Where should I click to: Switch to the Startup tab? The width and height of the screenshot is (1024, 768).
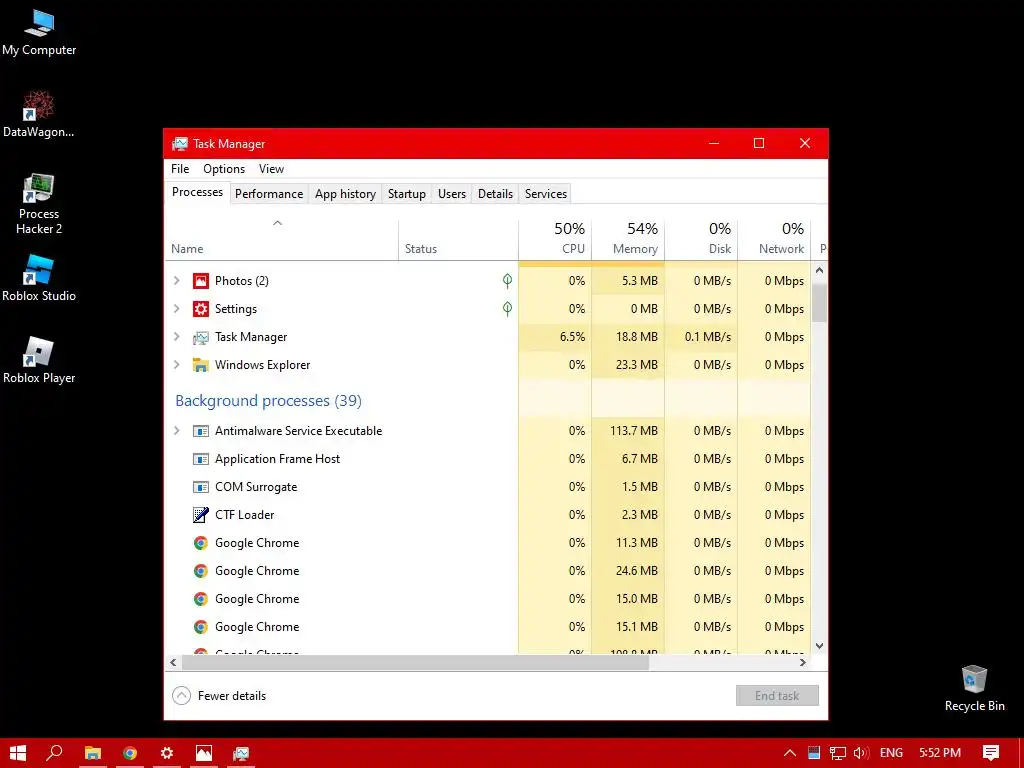pos(406,194)
